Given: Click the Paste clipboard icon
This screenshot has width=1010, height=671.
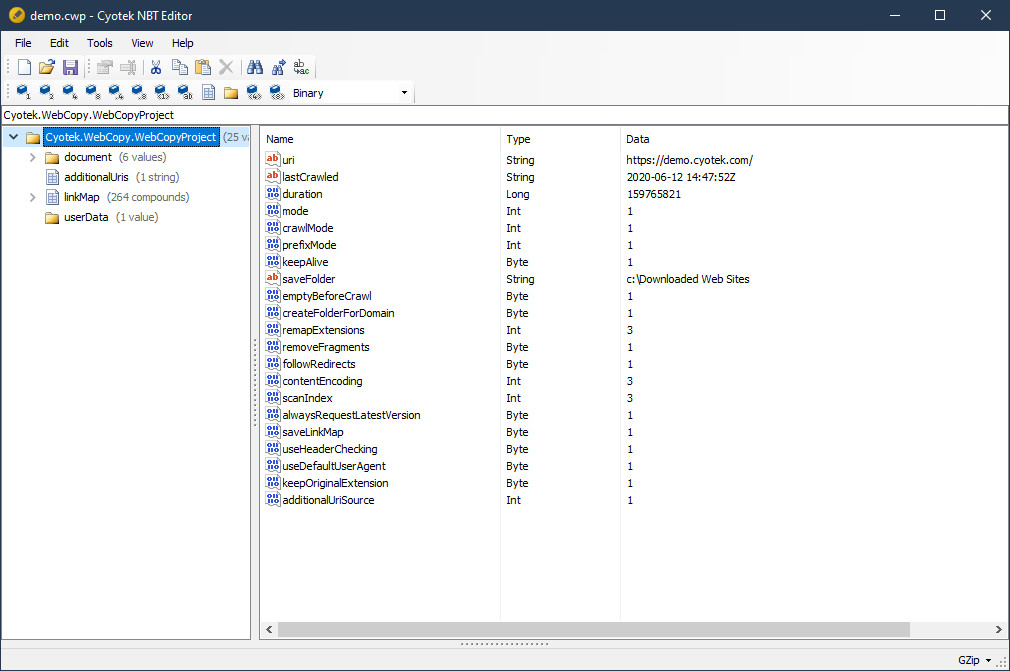Looking at the screenshot, I should point(203,67).
